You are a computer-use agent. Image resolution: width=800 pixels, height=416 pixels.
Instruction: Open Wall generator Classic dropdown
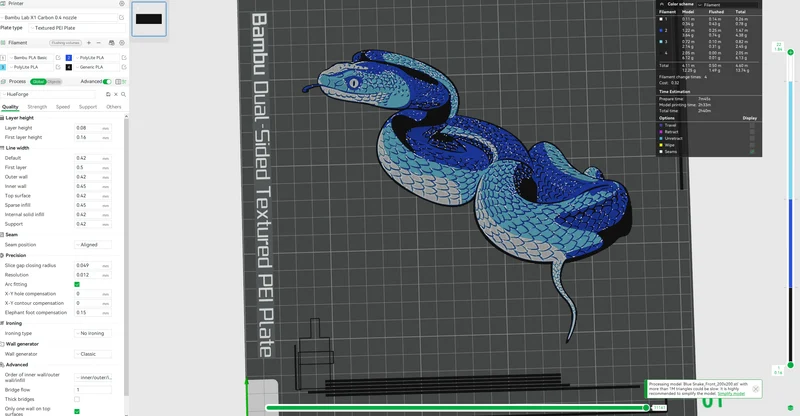[x=93, y=354]
